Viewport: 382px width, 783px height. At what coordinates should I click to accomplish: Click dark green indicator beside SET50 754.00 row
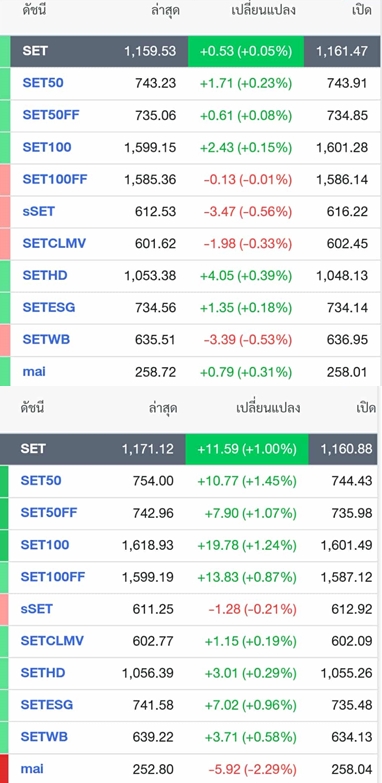coord(4,481)
